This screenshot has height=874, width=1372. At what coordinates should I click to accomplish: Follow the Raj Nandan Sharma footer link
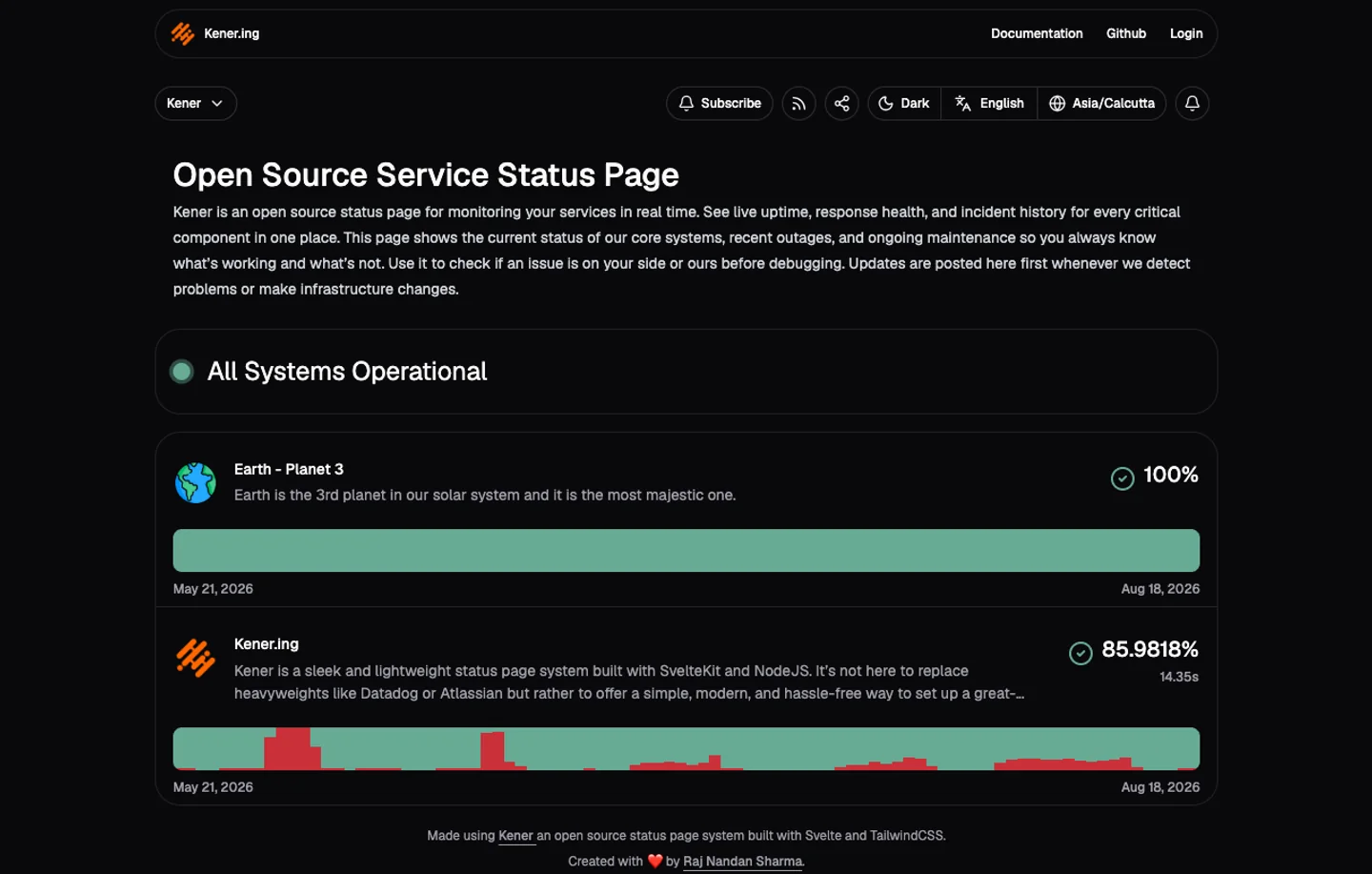click(x=743, y=862)
